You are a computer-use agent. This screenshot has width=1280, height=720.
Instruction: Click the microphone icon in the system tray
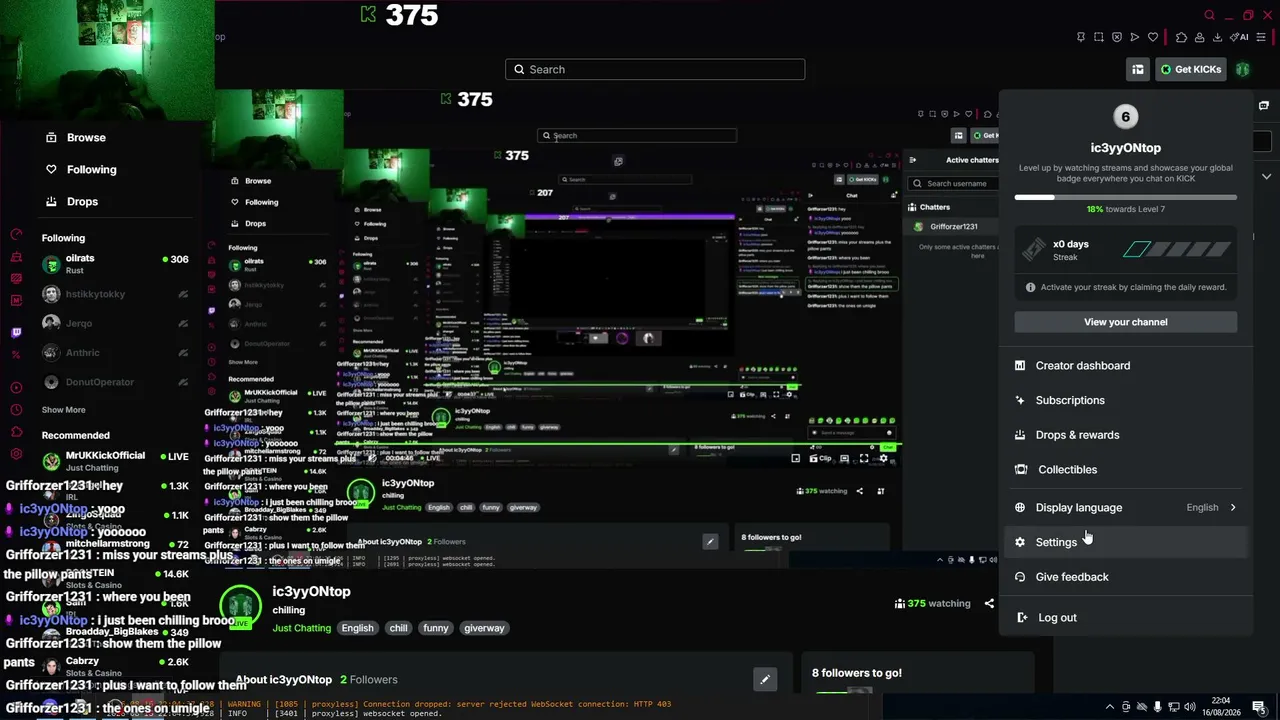pos(1158,707)
